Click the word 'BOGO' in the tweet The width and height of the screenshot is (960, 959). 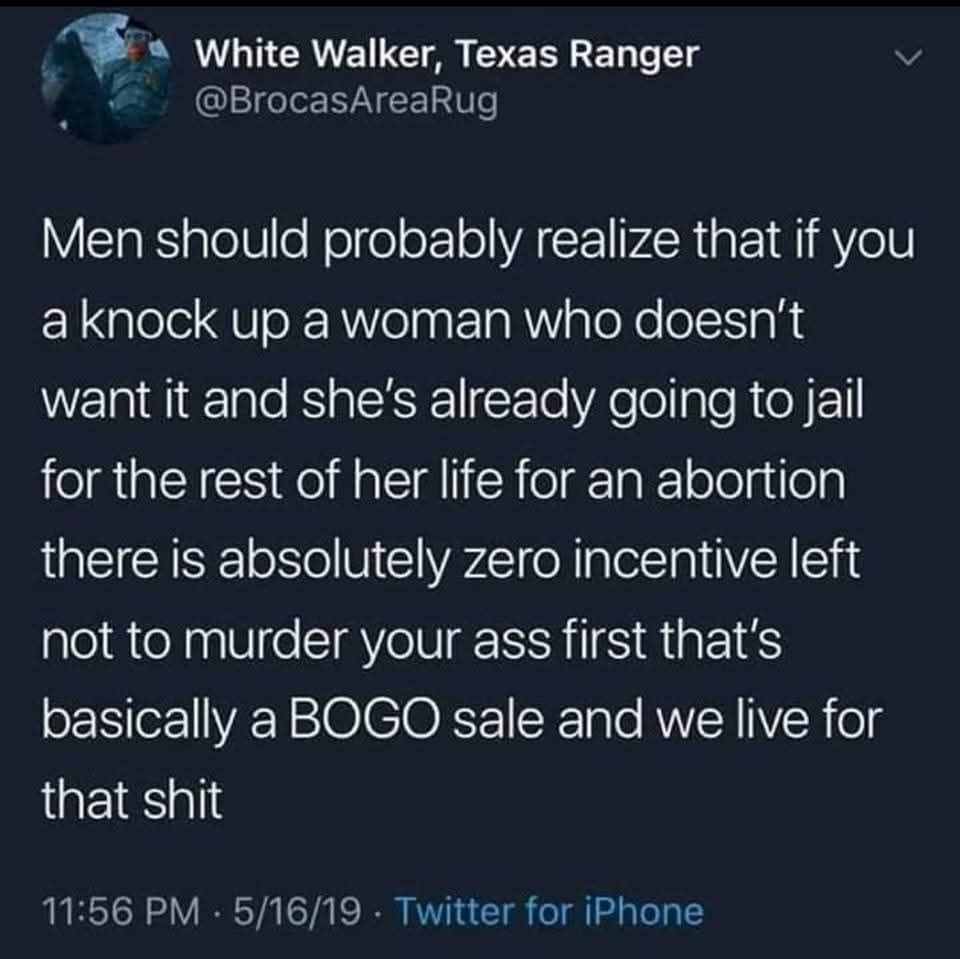(364, 719)
